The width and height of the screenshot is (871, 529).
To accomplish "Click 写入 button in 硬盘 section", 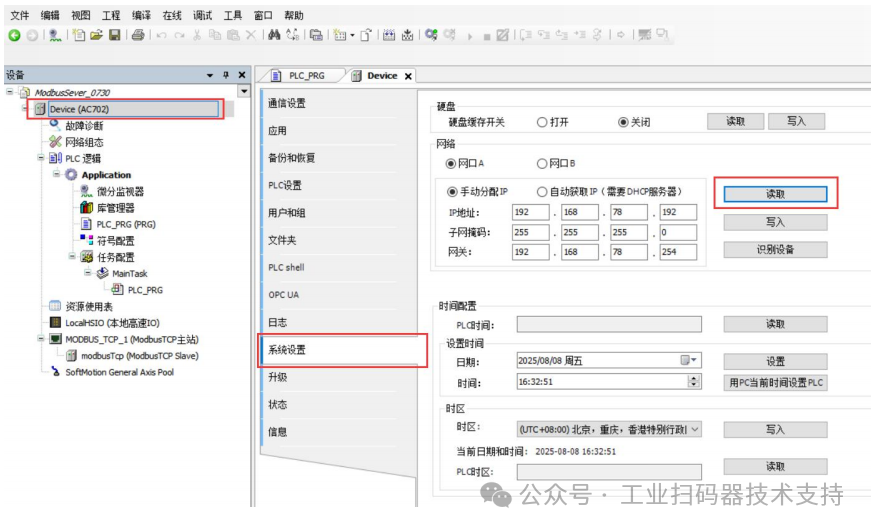I will point(796,121).
